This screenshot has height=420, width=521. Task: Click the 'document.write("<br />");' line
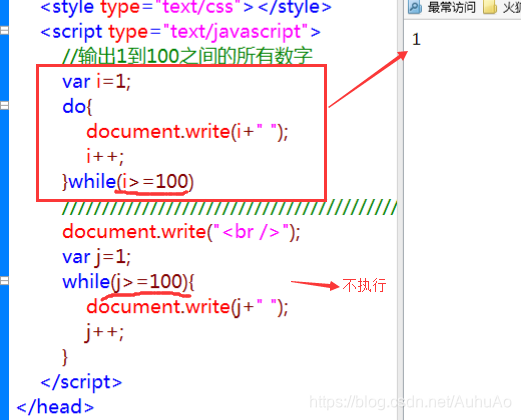[x=181, y=231]
